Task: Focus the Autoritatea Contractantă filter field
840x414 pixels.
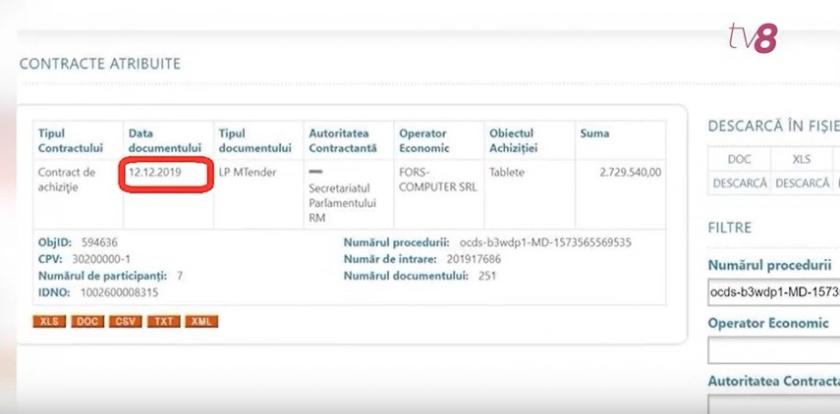Action: click(x=774, y=404)
